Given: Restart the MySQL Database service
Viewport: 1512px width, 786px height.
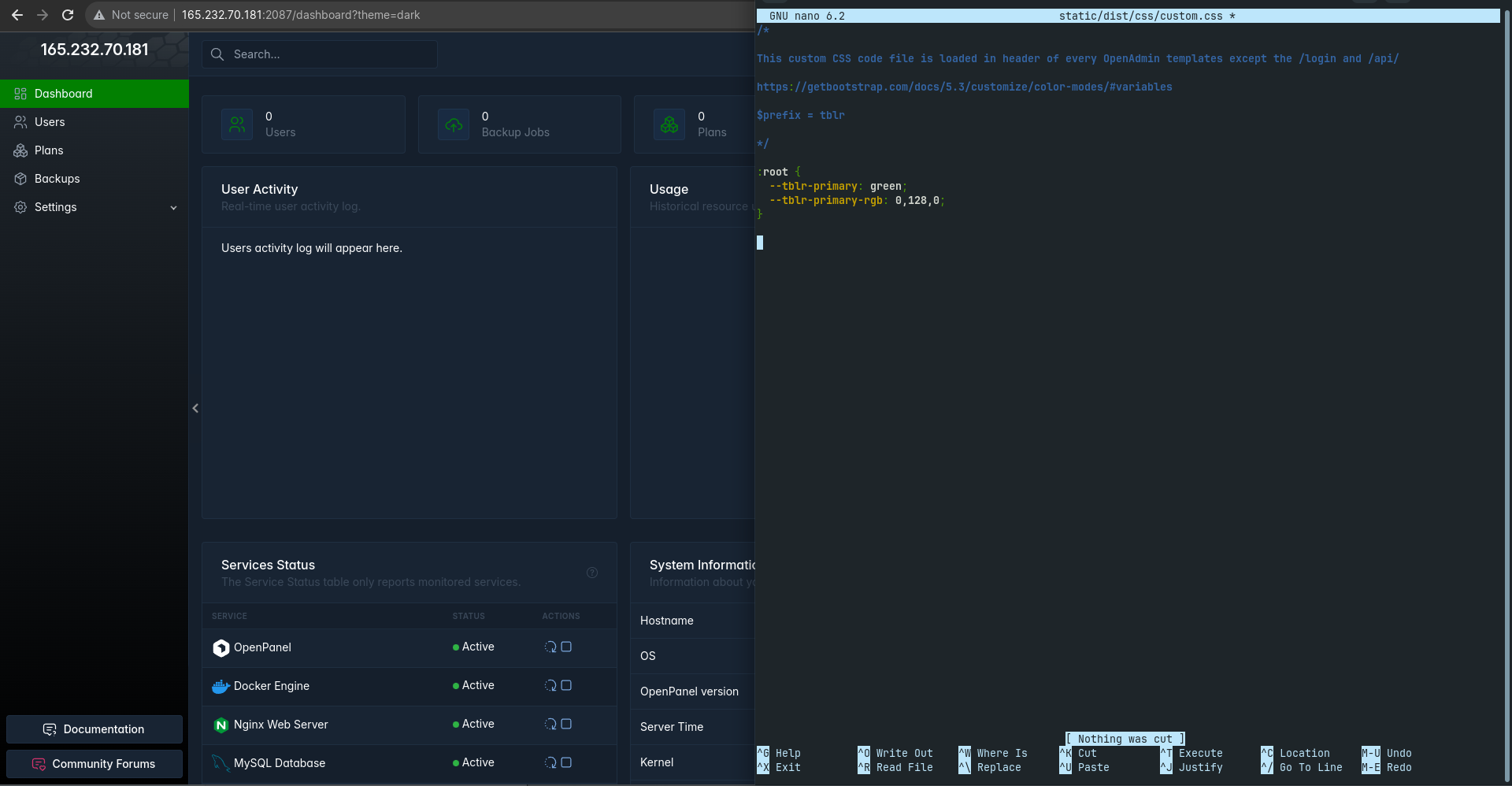Looking at the screenshot, I should (550, 762).
